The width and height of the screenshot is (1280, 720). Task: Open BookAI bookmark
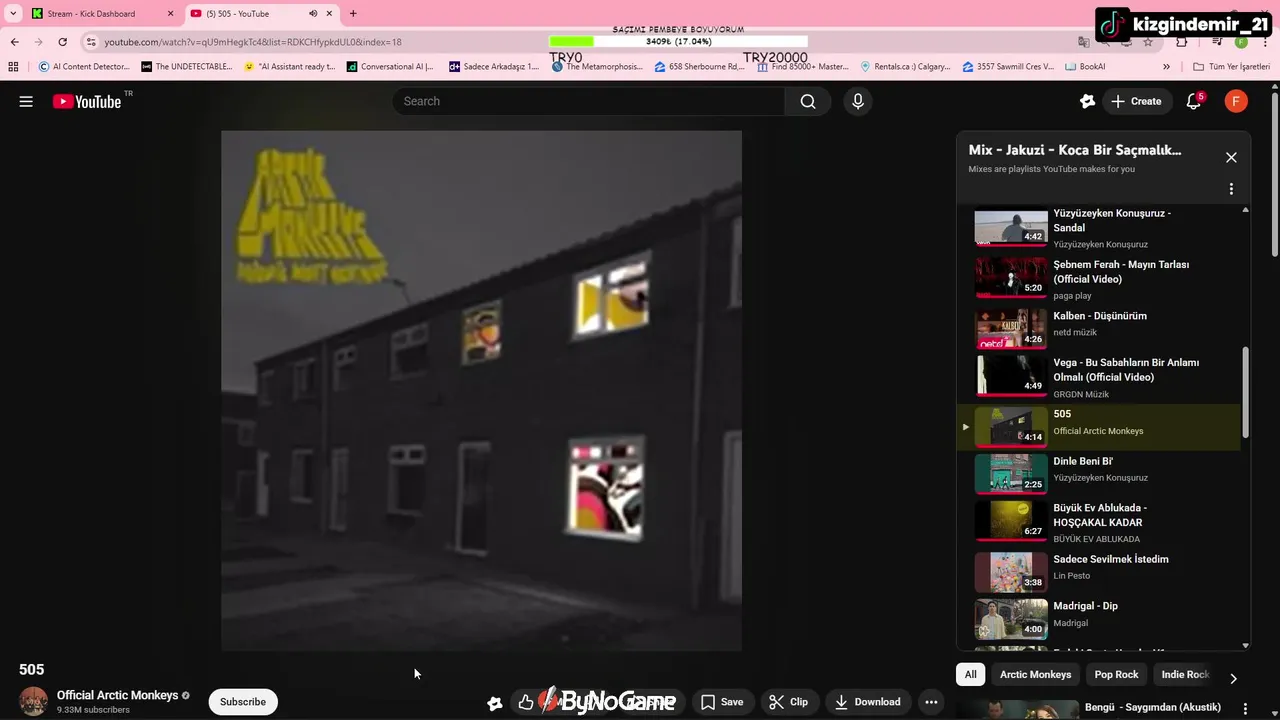1085,67
